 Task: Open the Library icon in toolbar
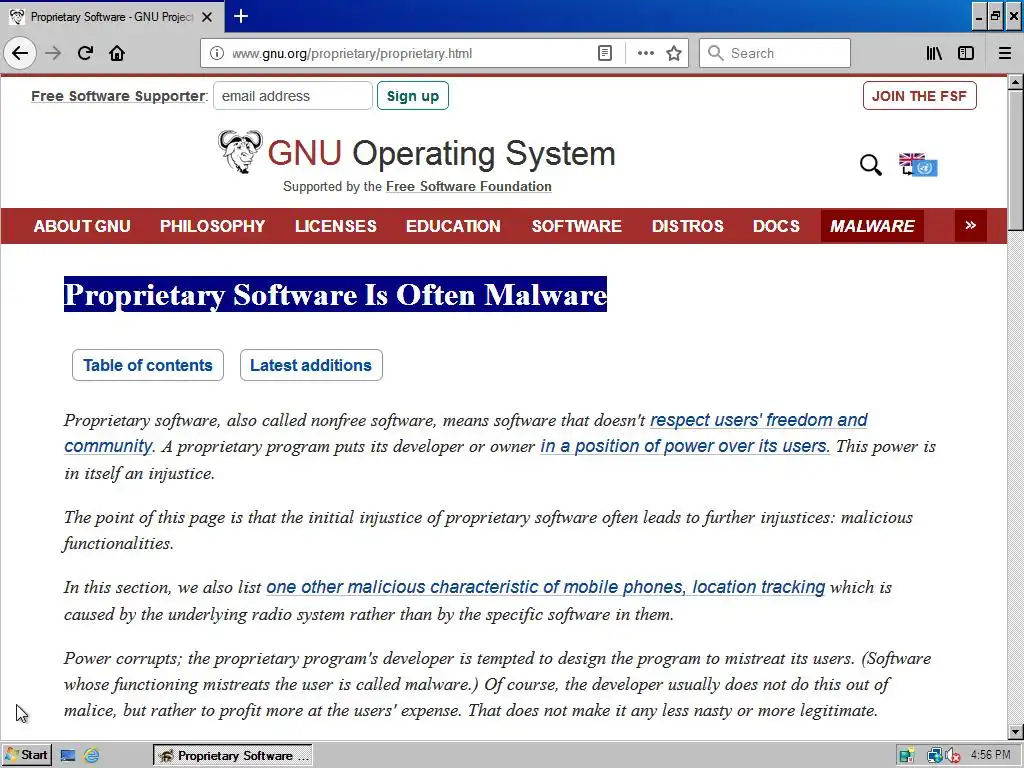click(x=934, y=53)
